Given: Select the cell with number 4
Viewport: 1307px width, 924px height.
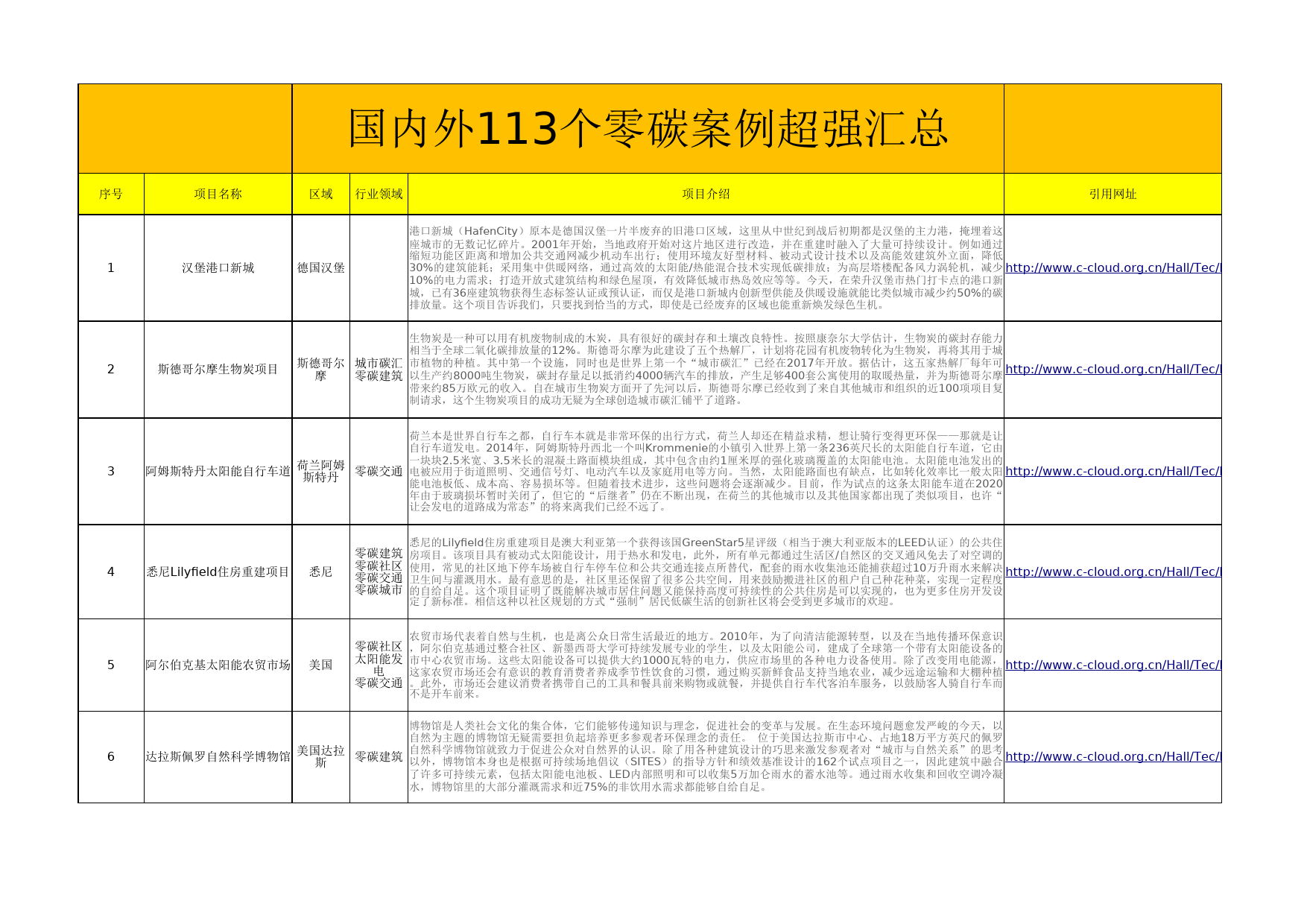Looking at the screenshot, I should pos(111,572).
